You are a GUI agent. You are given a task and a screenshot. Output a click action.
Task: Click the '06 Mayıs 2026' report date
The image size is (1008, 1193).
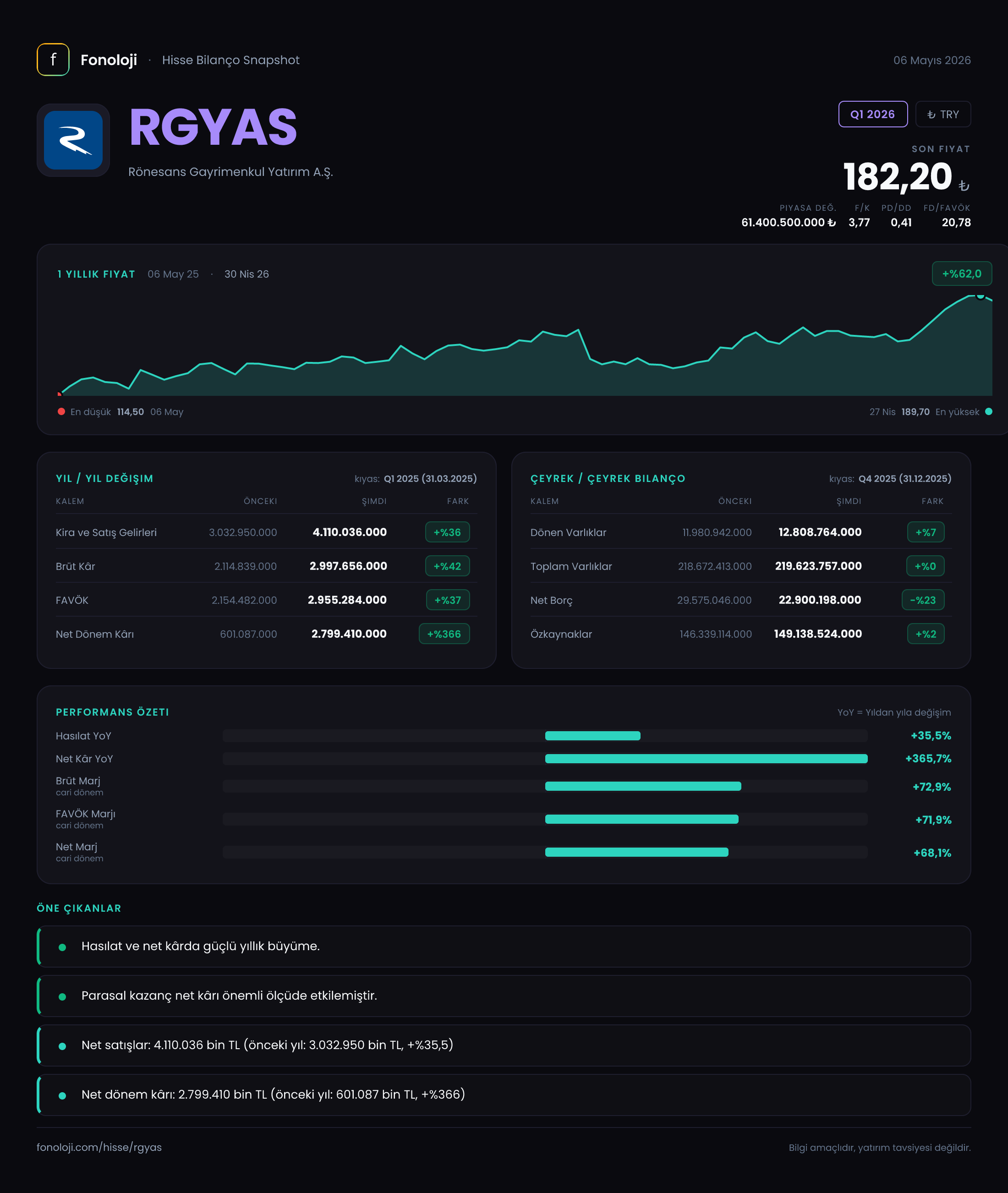(932, 60)
